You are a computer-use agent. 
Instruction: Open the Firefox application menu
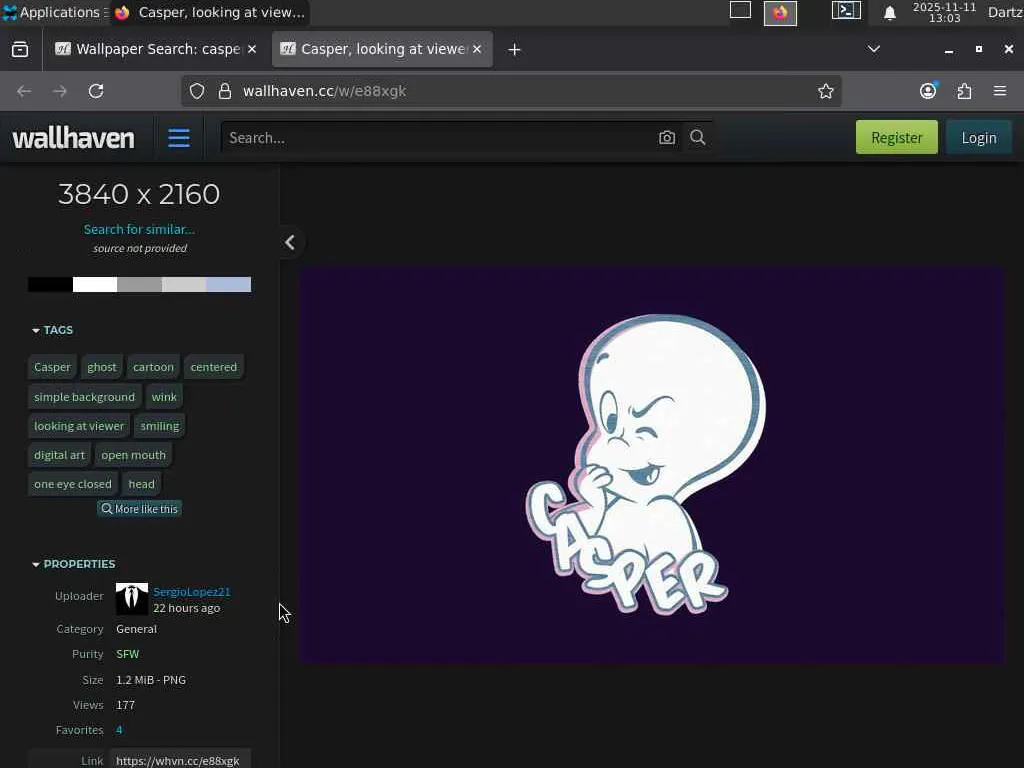1000,91
